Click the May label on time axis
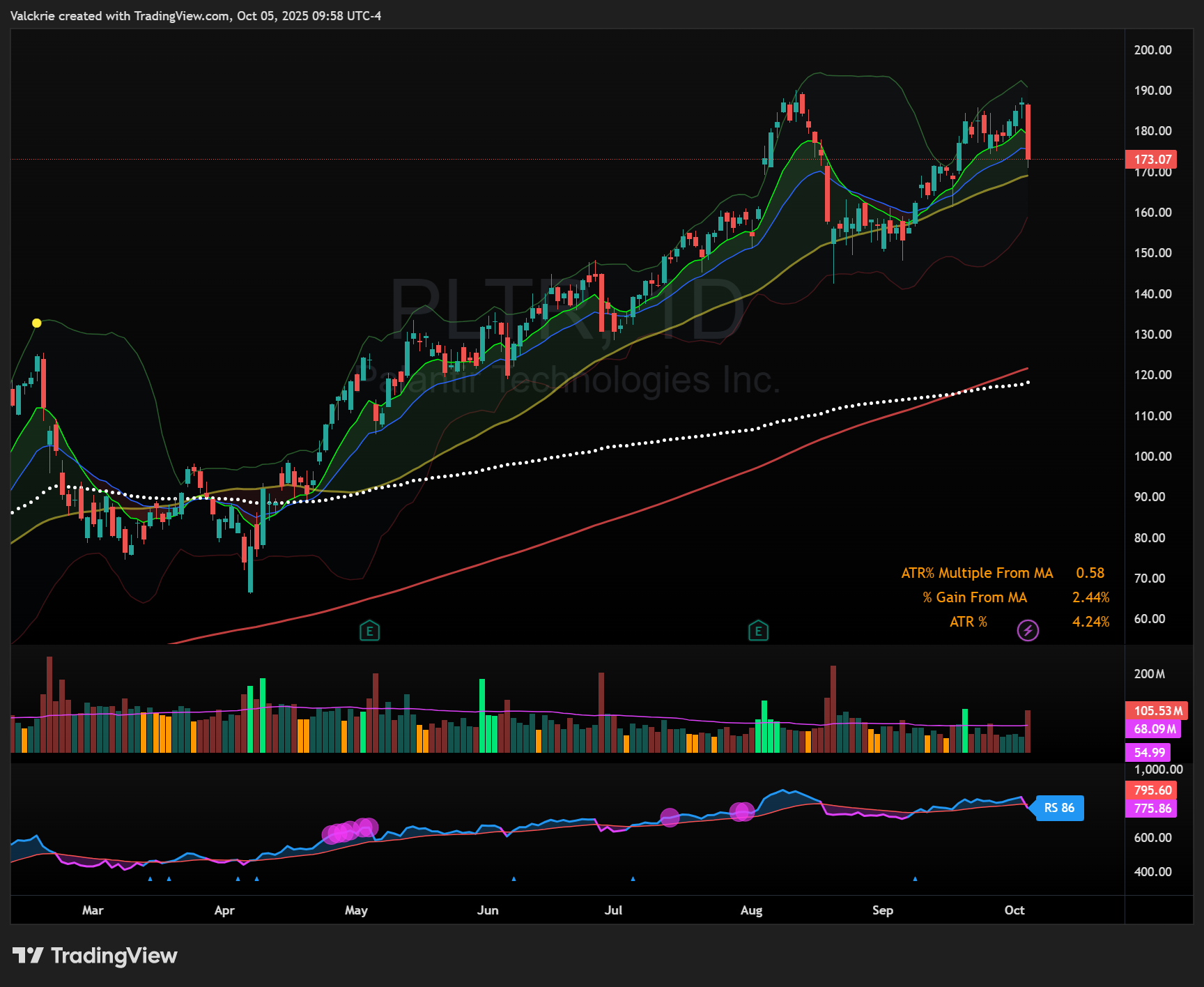The image size is (1204, 987). click(x=356, y=910)
